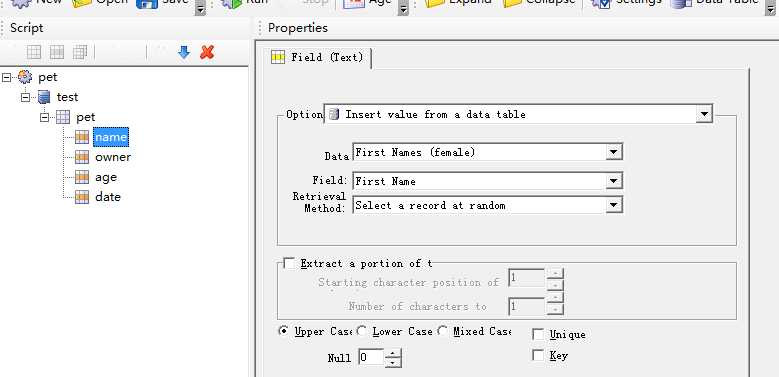This screenshot has width=779, height=377.
Task: Click the Collapse folder toolbar icon
Action: coord(512,3)
